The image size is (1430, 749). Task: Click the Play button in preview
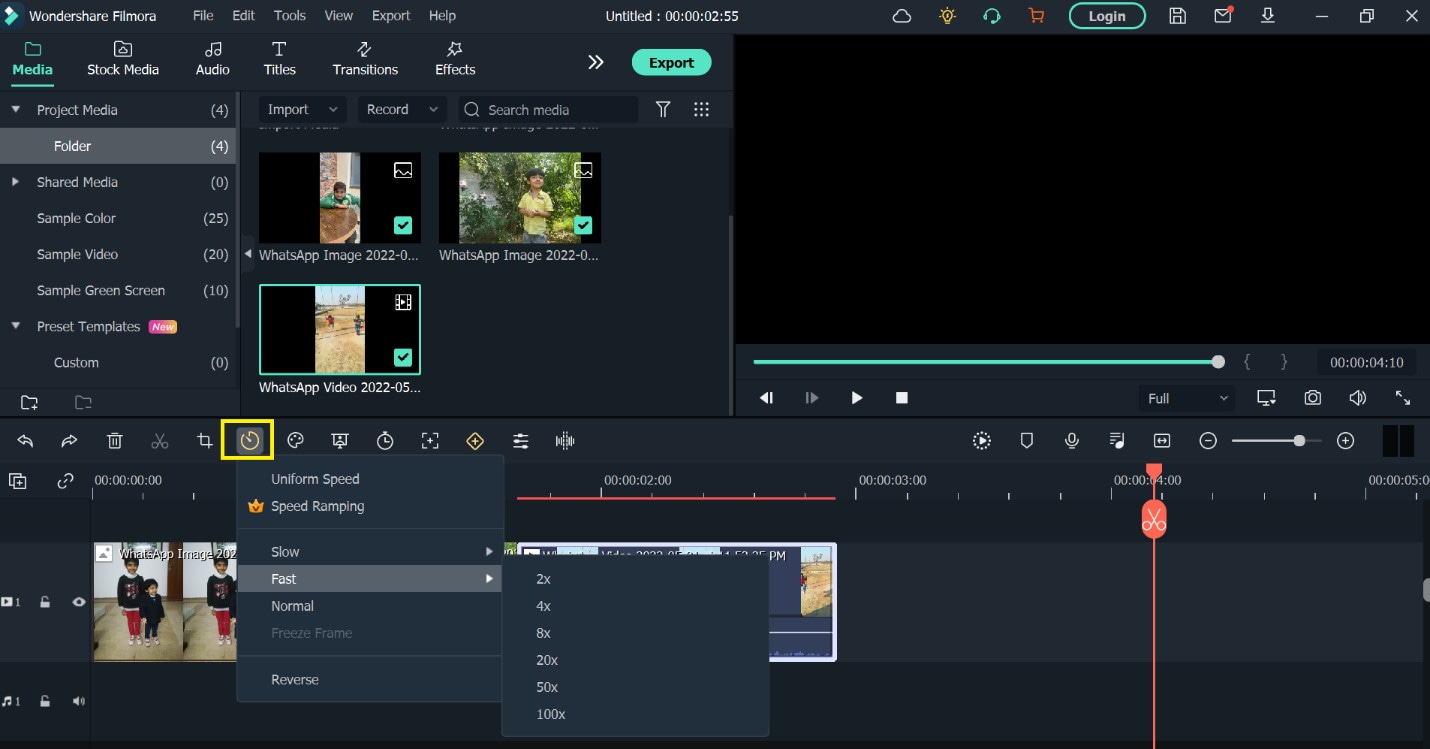click(857, 398)
